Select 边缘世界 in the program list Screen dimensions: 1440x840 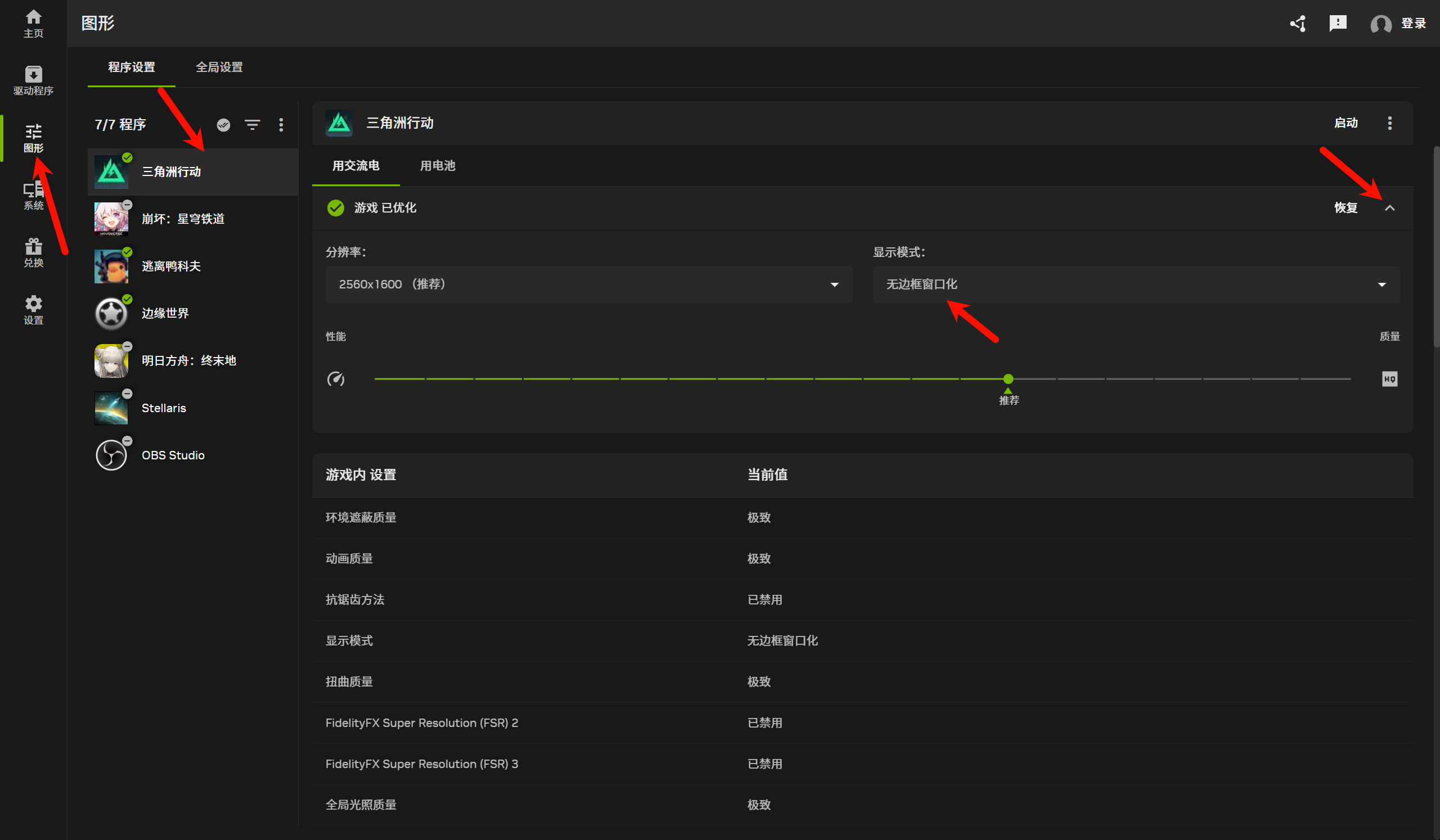click(x=192, y=314)
